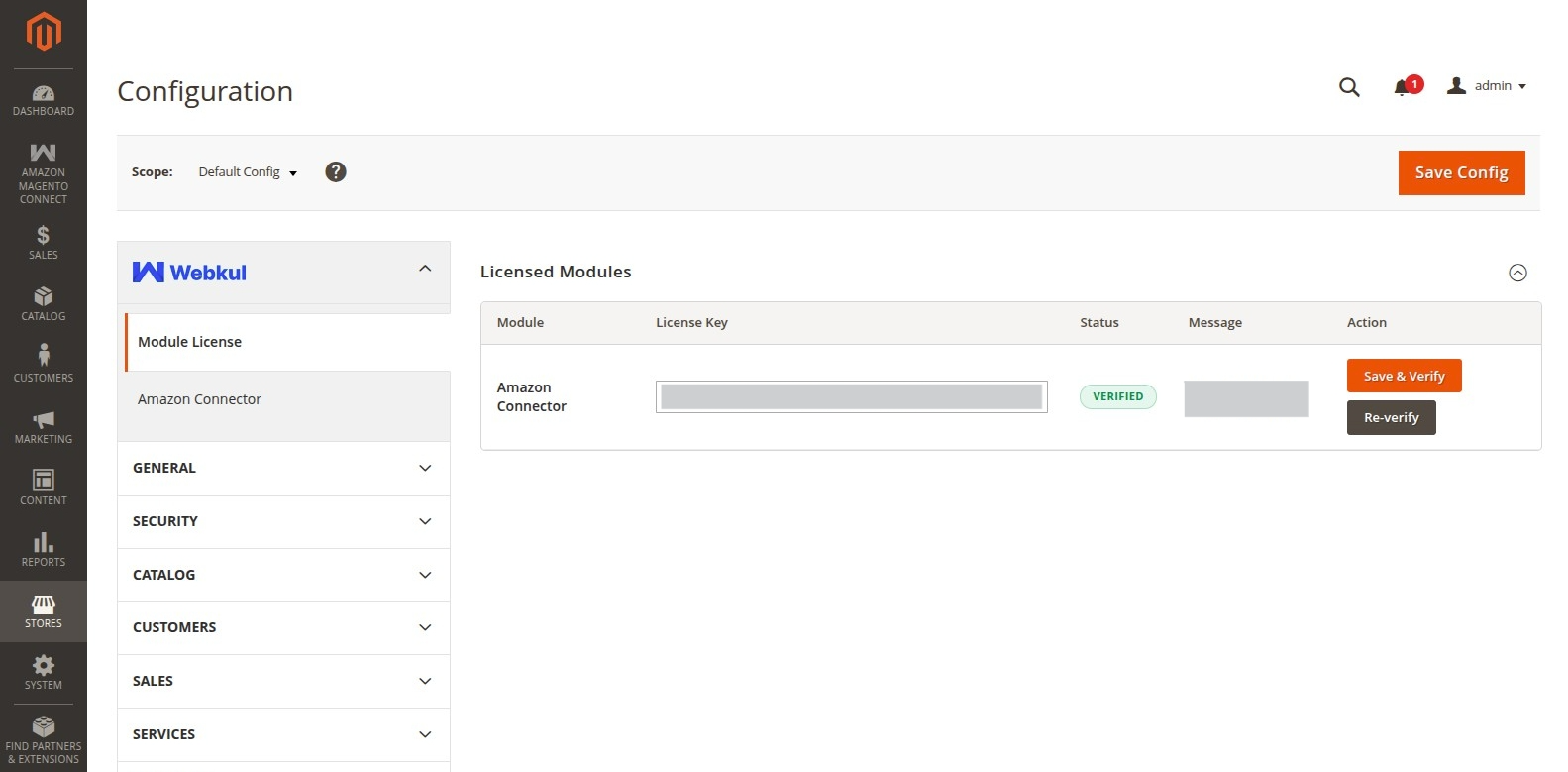Collapse the Webkul config section
Screen dimensions: 1568x772
tap(283, 272)
